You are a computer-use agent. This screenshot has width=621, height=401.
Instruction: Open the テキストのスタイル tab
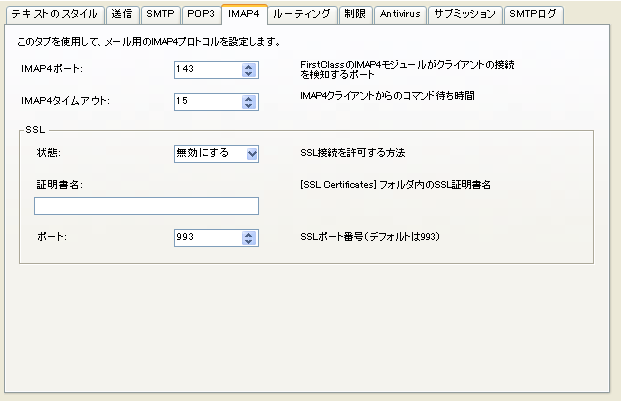pyautogui.click(x=53, y=15)
